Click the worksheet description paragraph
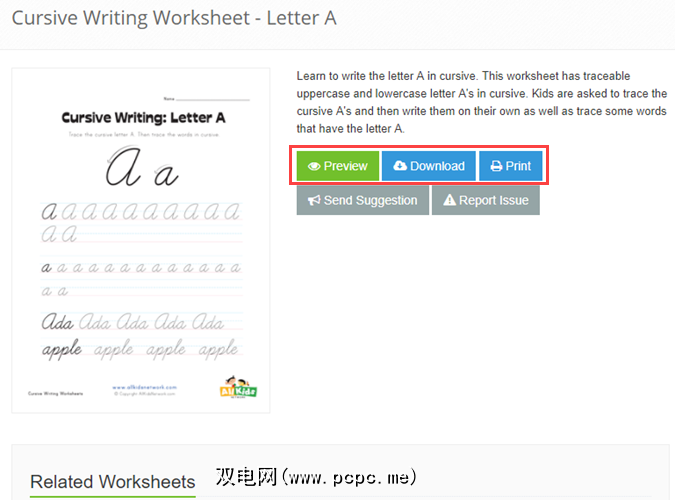675x500 pixels. 481,102
